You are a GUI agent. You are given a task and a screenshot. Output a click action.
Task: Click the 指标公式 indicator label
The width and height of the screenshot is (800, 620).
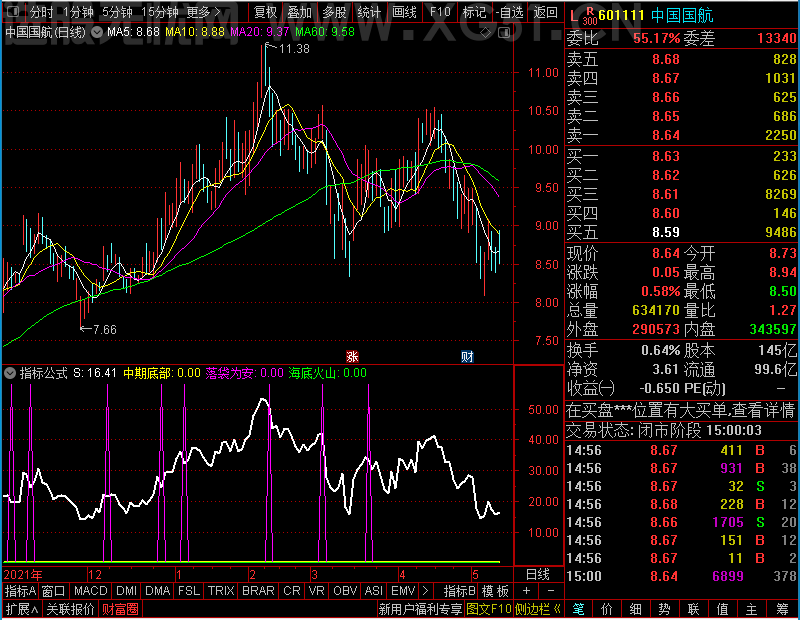(x=43, y=373)
